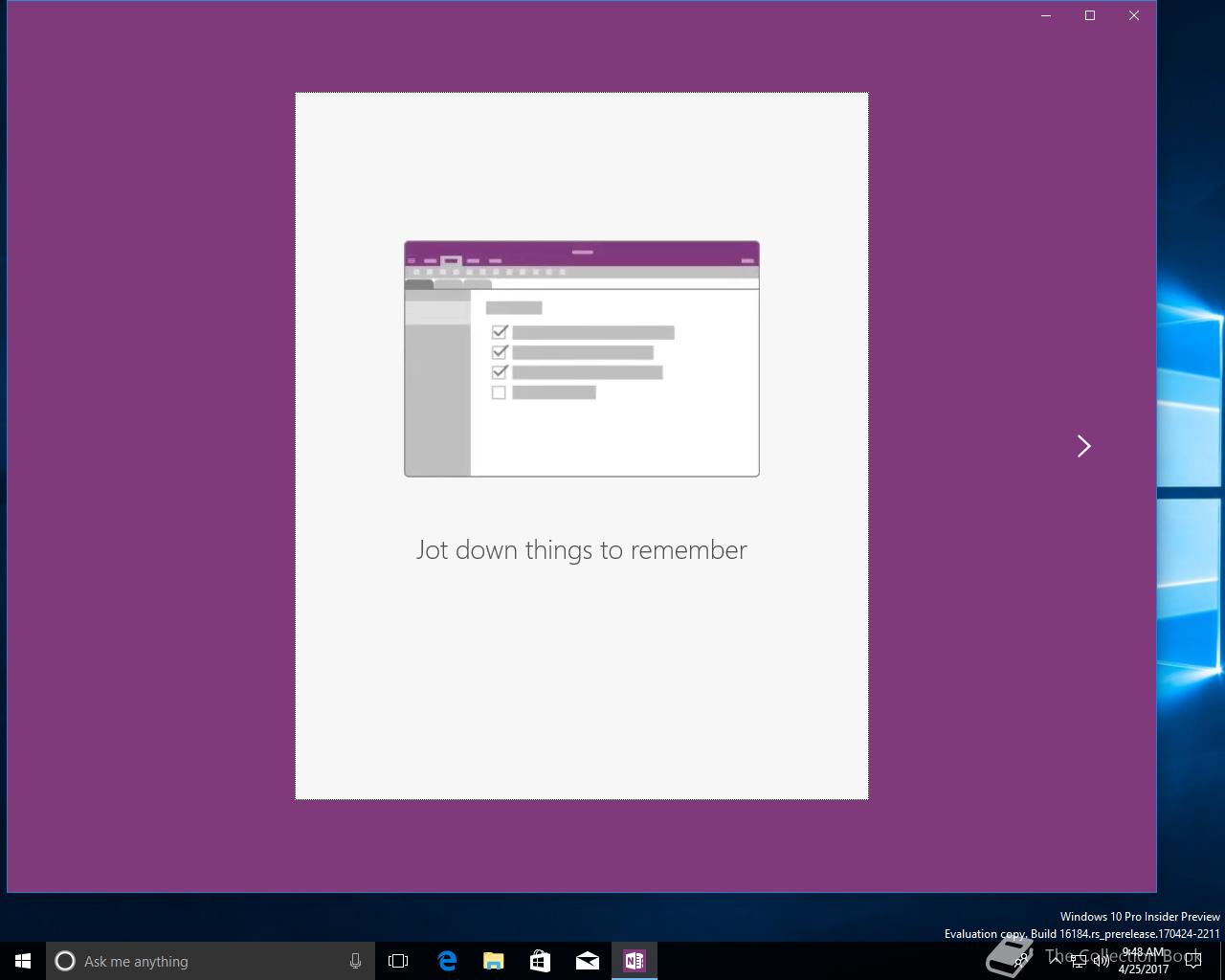Screen dimensions: 1225x980
Task: Click the Jot down things to remember text
Action: tap(582, 550)
